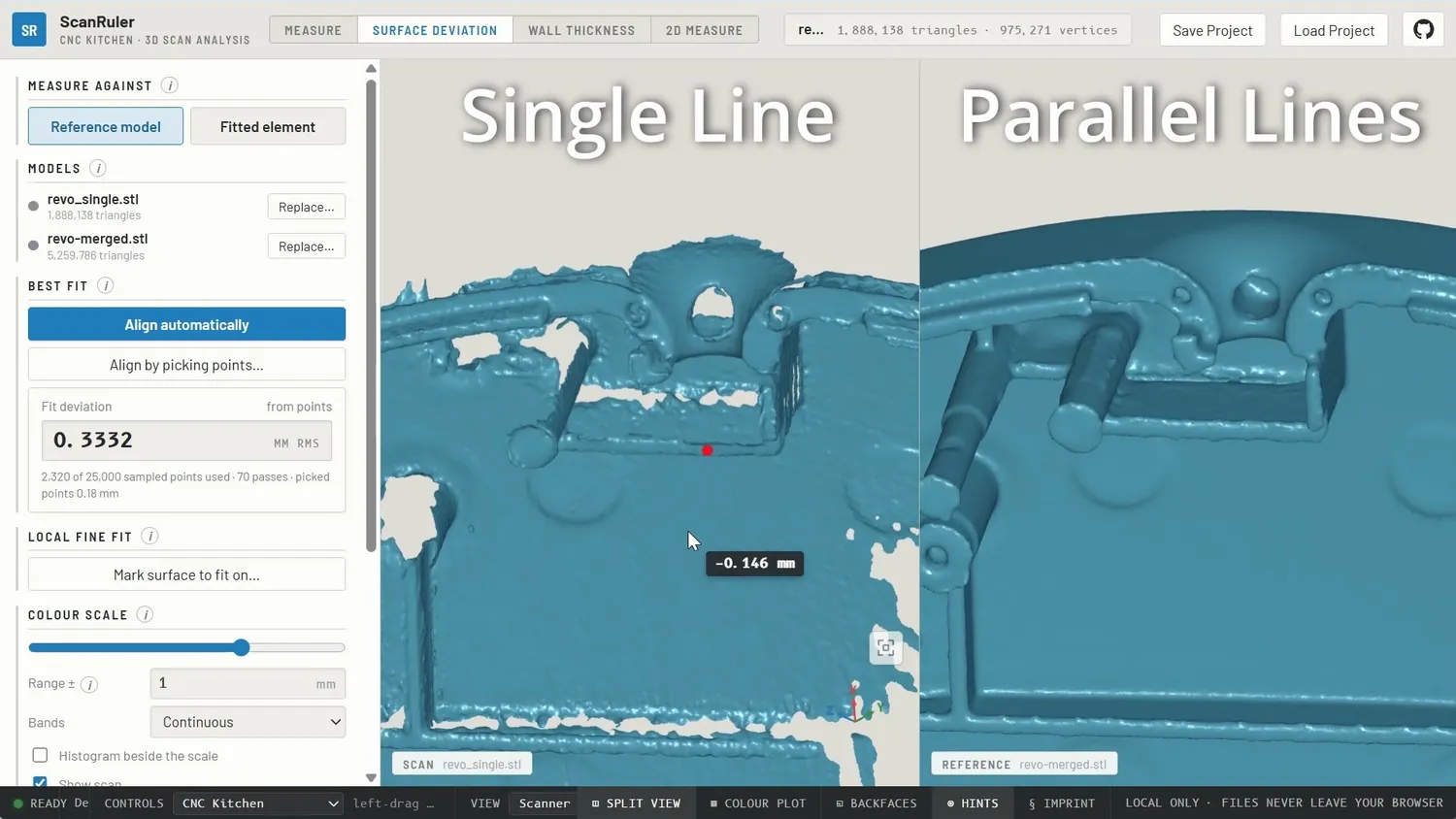Toggle SPLIT VIEW in the bottom bar
Viewport: 1456px width, 819px height.
(636, 803)
